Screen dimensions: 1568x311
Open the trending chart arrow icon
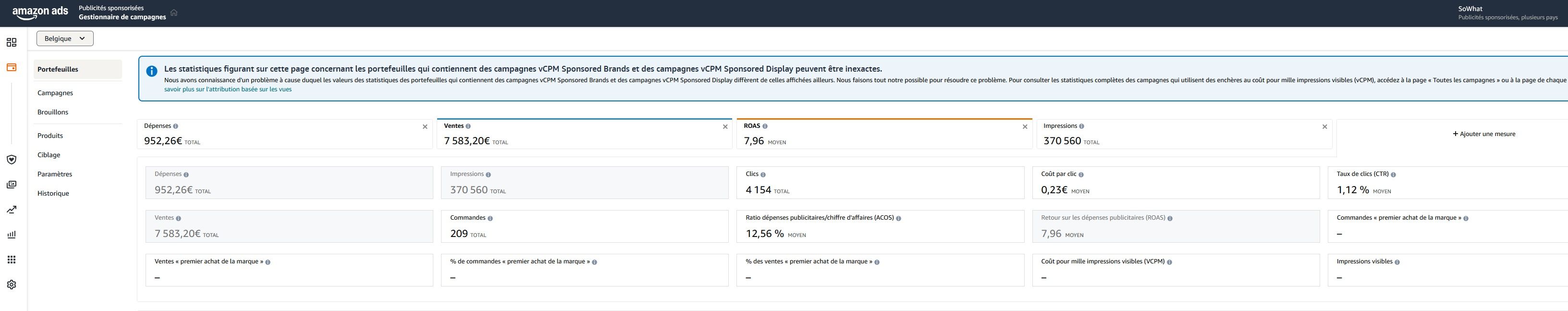tap(11, 210)
